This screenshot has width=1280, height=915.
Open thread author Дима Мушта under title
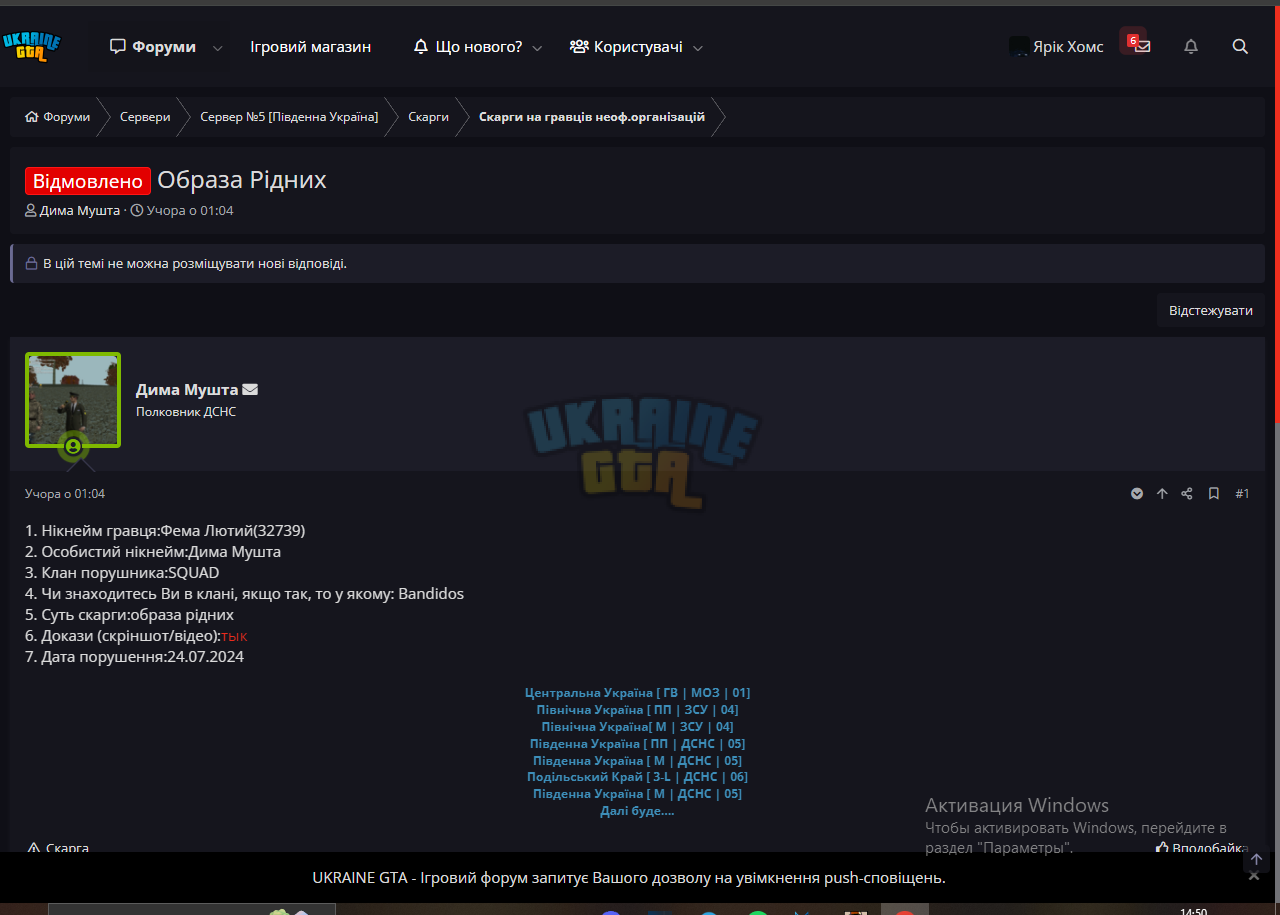click(79, 211)
